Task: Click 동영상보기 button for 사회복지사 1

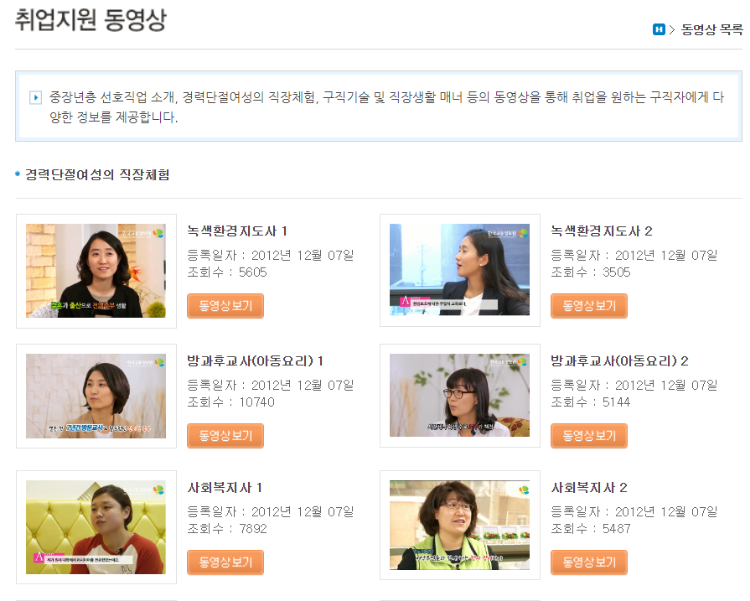Action: pos(225,562)
